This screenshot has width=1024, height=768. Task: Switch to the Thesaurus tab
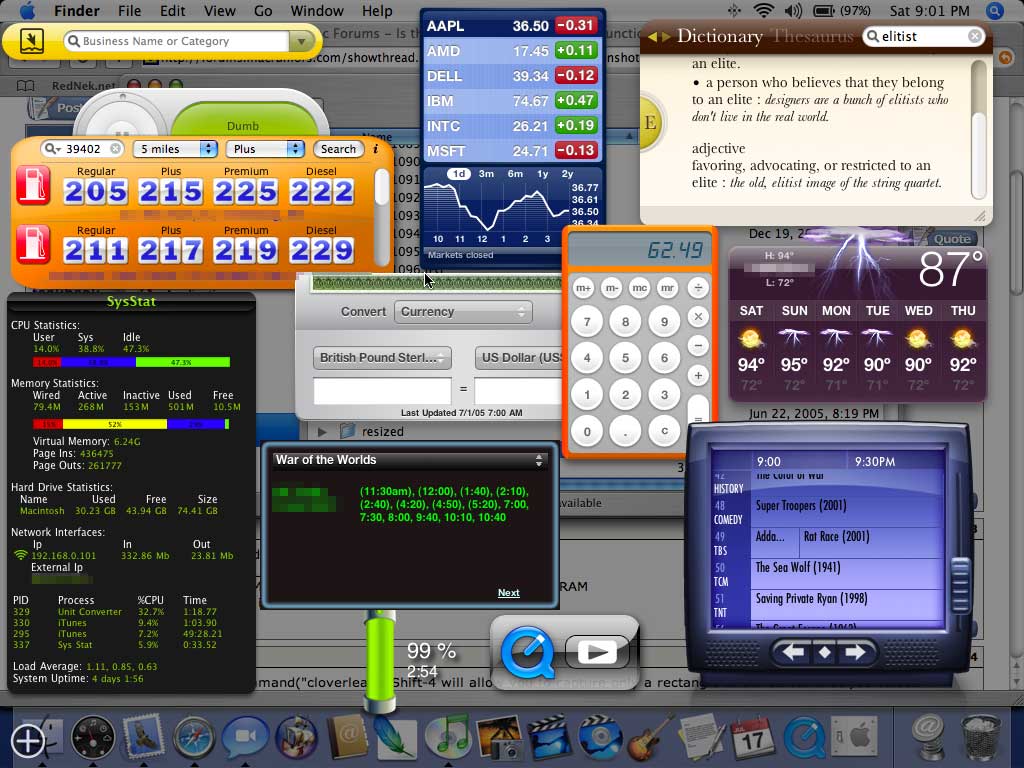click(x=813, y=37)
